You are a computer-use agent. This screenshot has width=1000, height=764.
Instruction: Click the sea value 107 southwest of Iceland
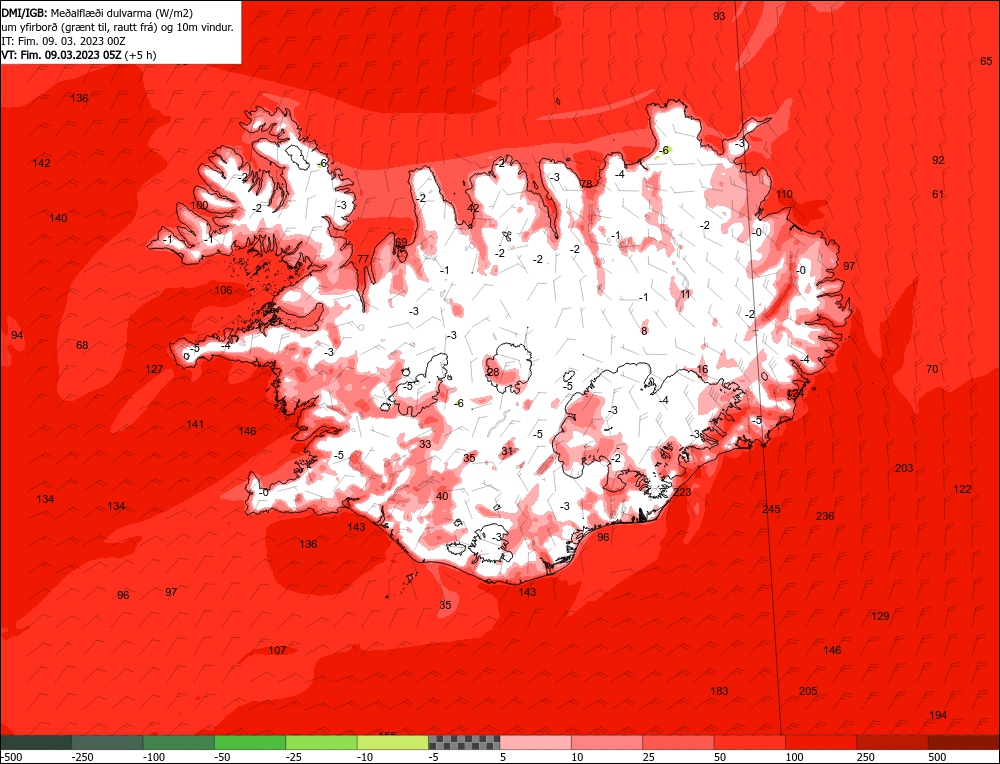277,650
